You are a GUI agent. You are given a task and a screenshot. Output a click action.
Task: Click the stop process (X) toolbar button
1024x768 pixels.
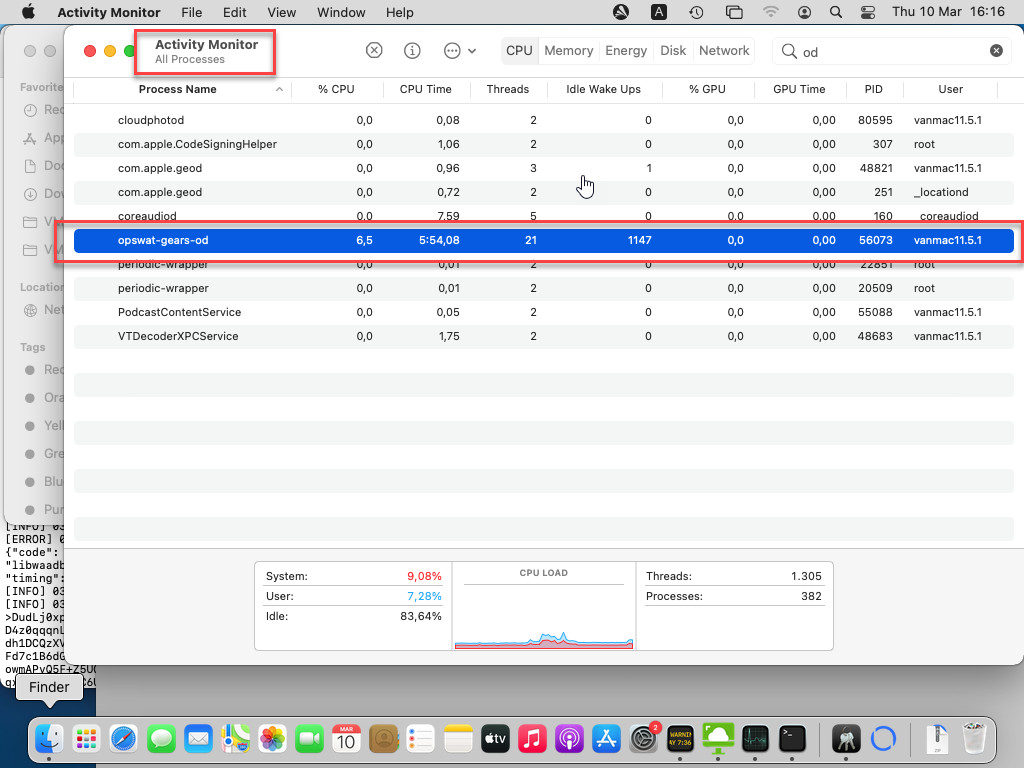pos(374,50)
